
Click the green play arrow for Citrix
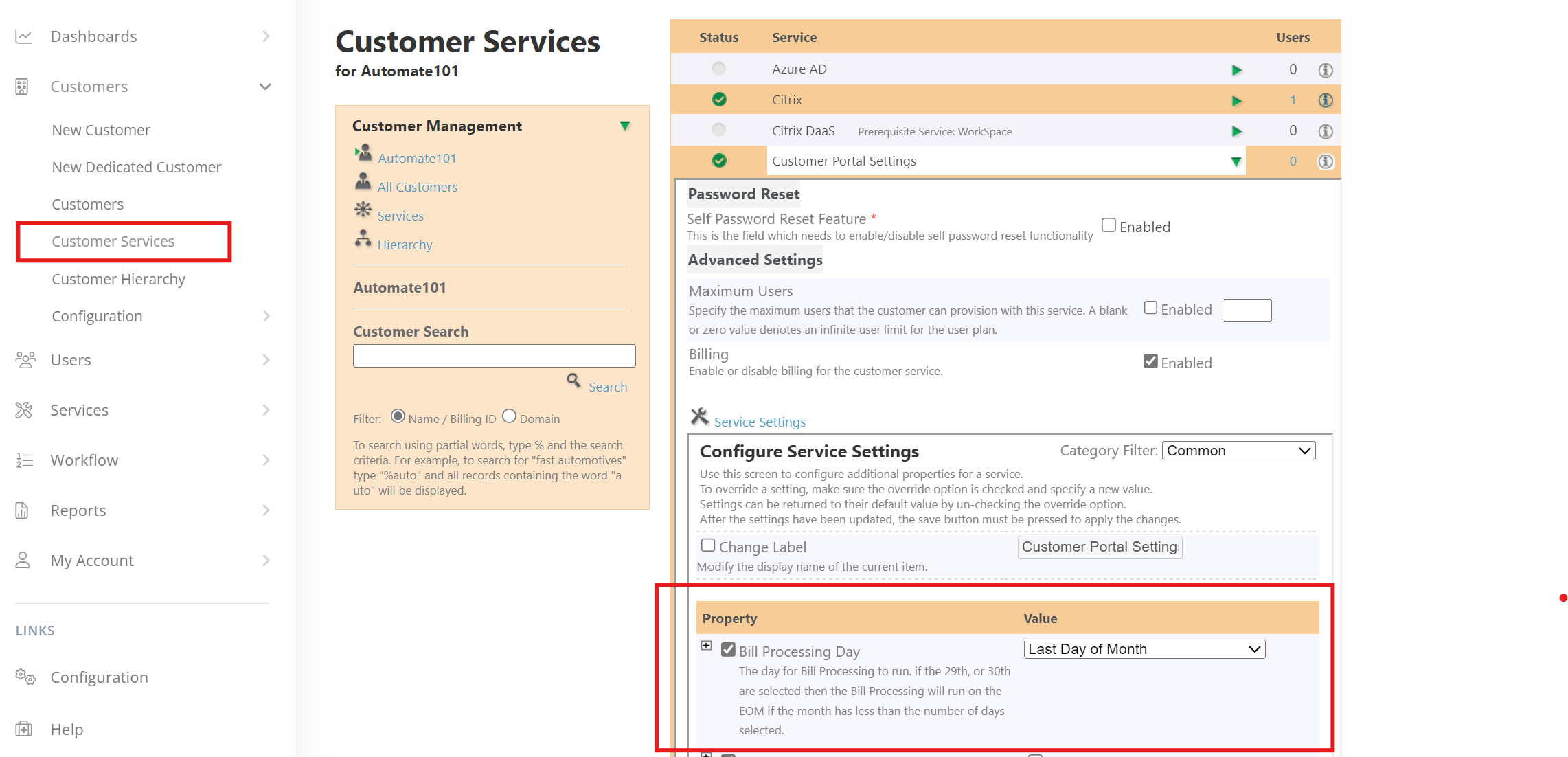click(1236, 101)
